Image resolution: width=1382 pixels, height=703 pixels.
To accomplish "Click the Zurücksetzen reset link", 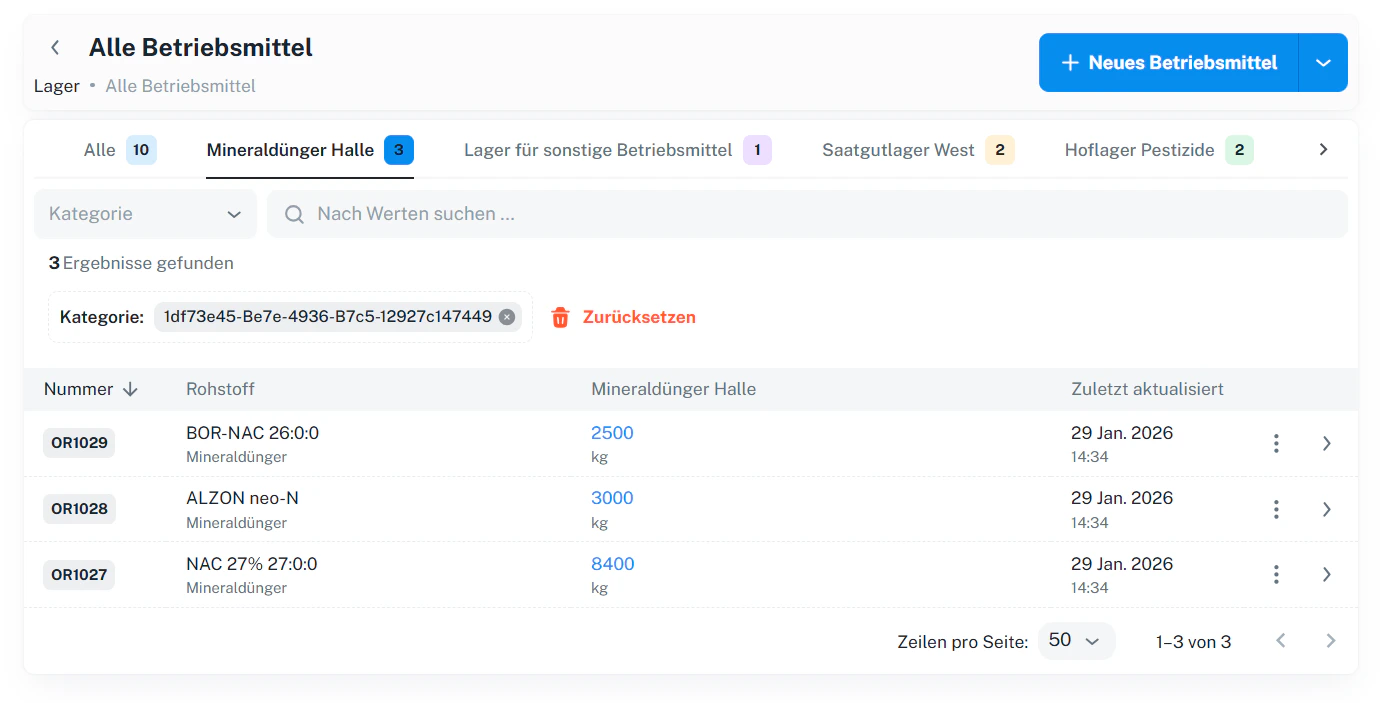I will [637, 316].
